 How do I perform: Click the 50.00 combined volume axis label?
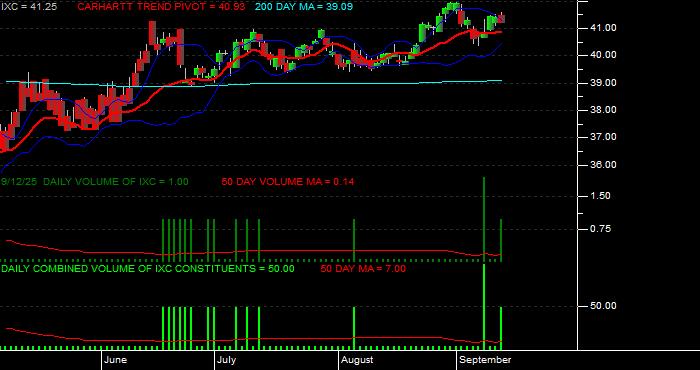pyautogui.click(x=604, y=306)
